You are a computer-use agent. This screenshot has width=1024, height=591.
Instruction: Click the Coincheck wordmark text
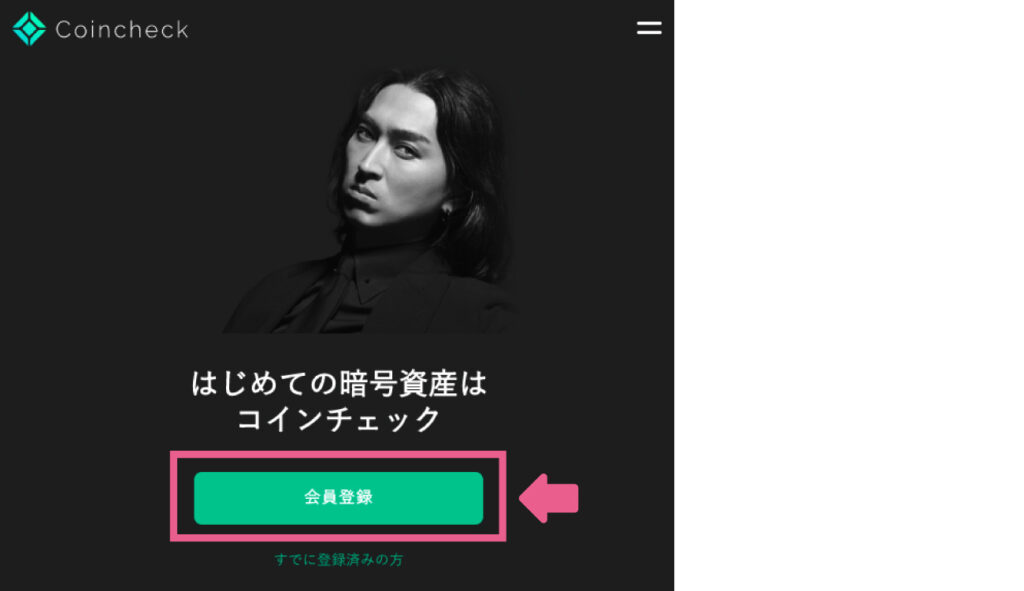122,29
